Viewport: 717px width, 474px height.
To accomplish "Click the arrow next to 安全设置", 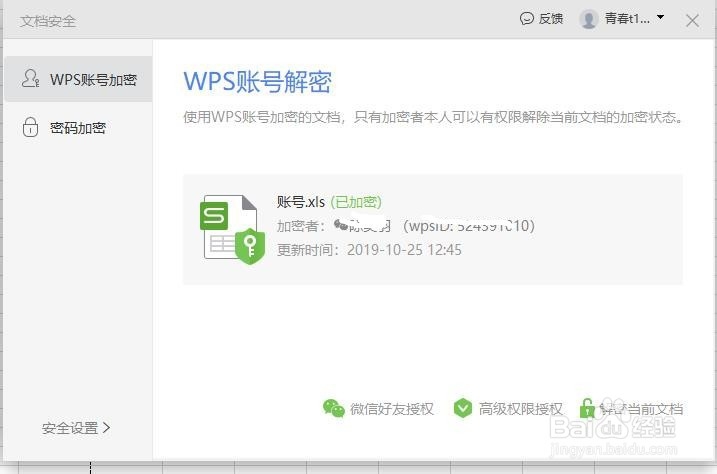I will [106, 427].
